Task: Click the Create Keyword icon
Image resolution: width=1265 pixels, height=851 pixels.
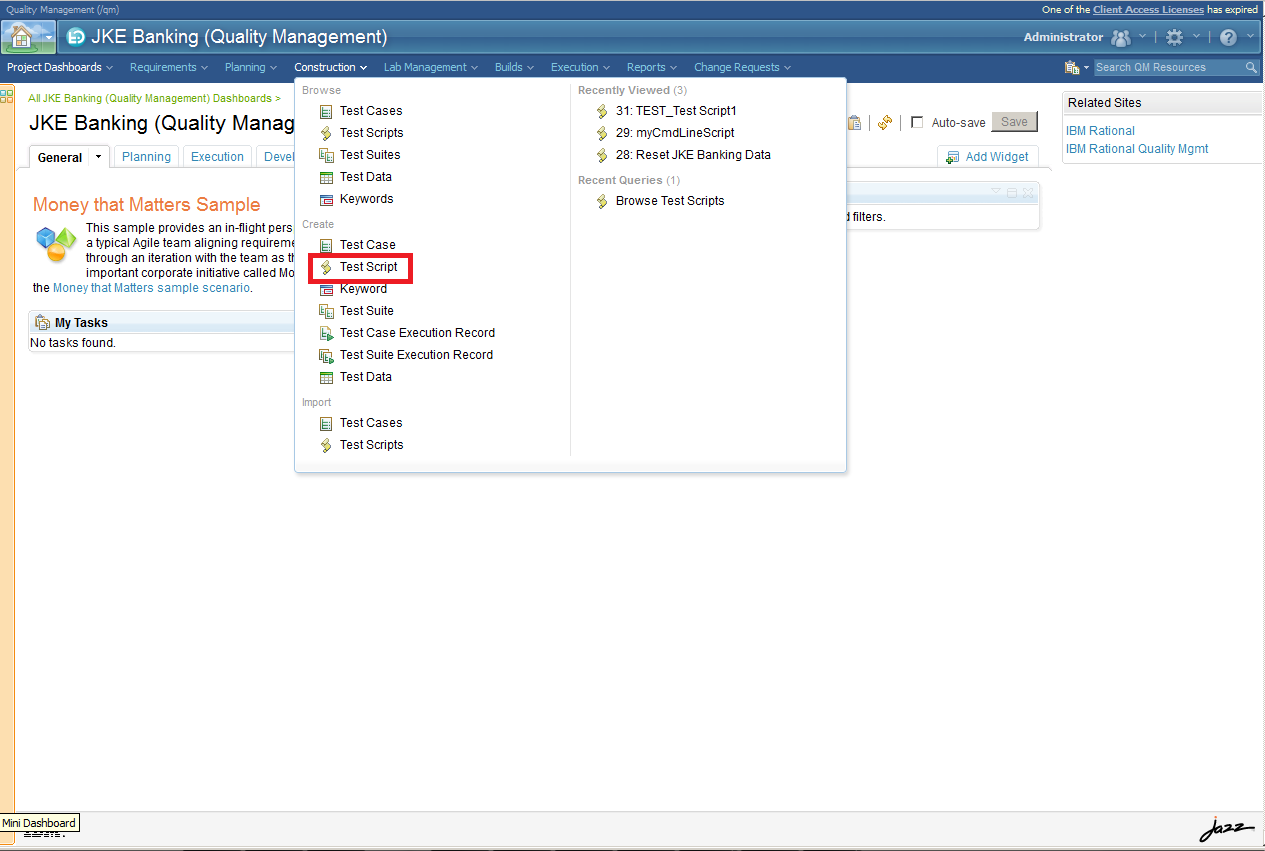Action: (x=325, y=289)
